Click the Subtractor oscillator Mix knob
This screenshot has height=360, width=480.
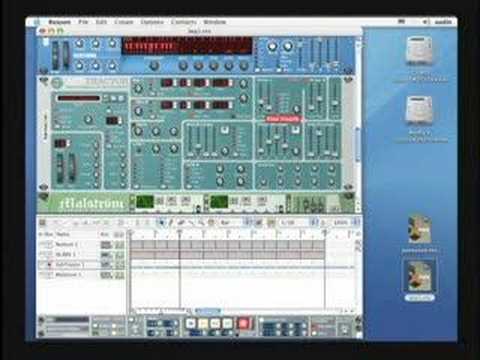(x=244, y=98)
